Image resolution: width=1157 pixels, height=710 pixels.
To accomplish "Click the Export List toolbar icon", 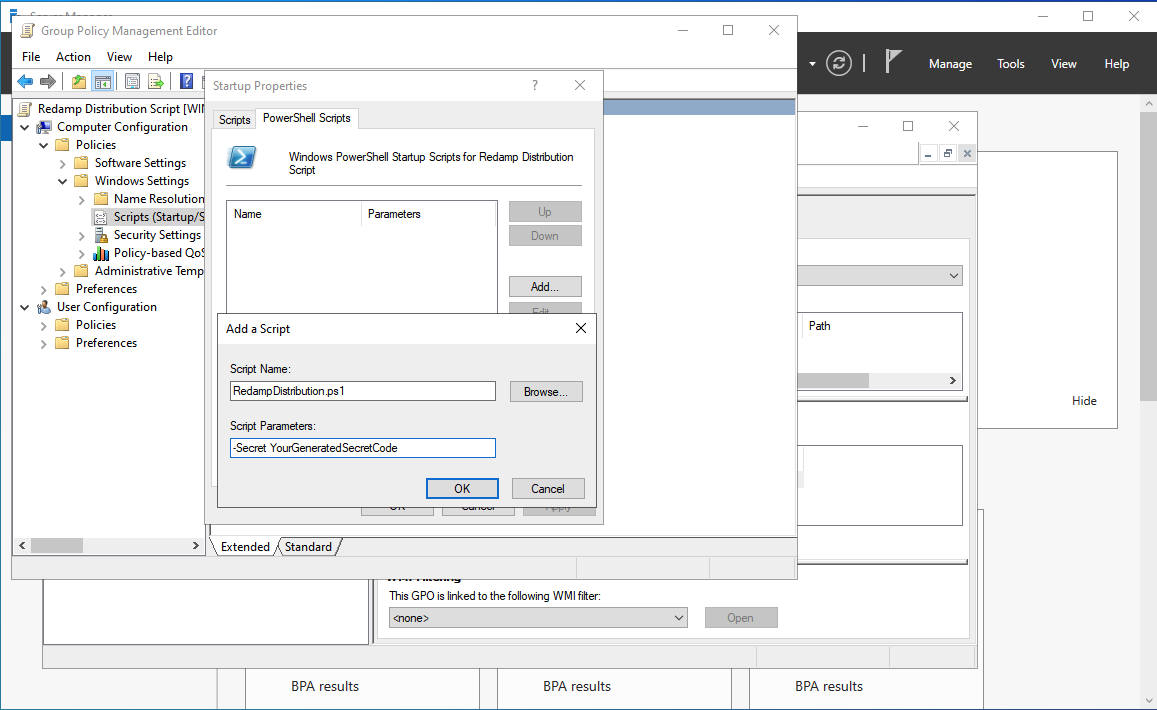I will [156, 82].
